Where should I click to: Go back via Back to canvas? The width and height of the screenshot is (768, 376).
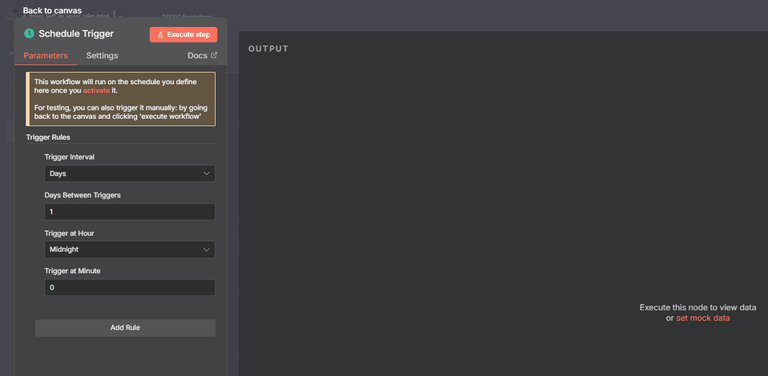pos(52,10)
